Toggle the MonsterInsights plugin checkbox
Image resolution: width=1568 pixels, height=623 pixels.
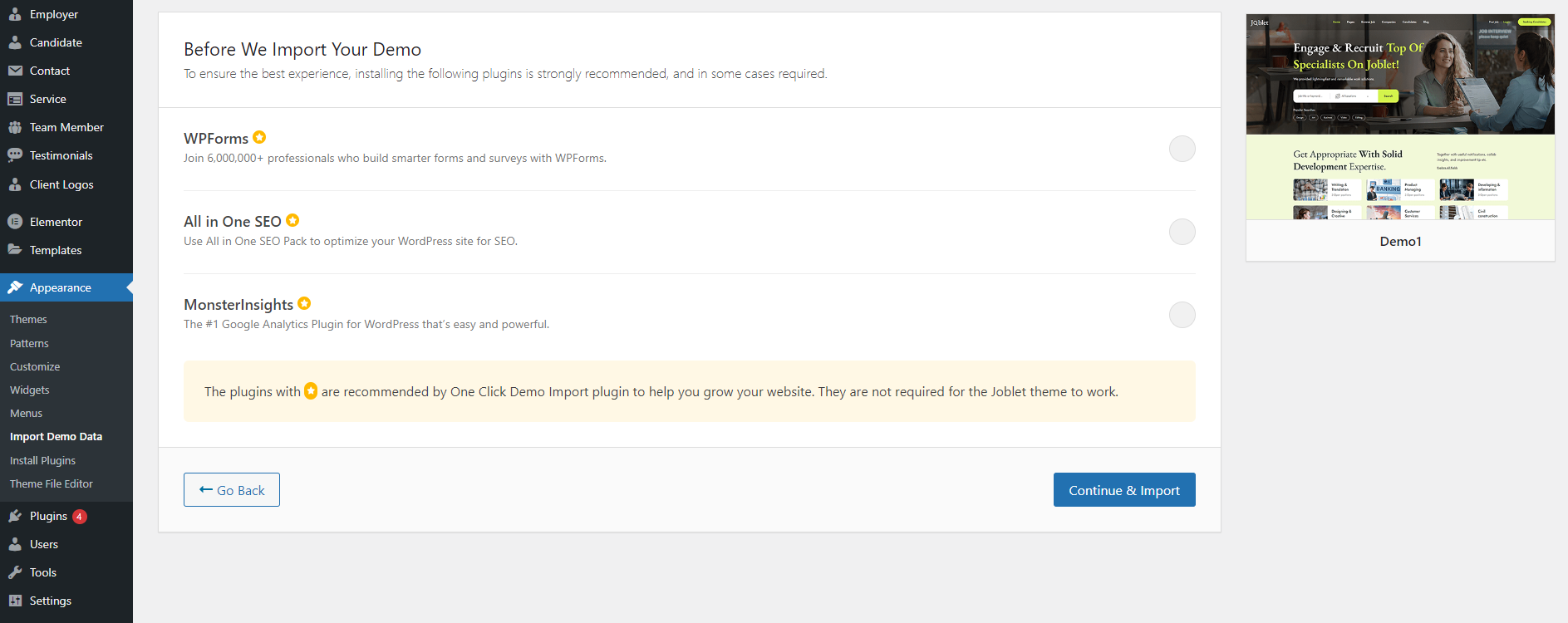(x=1182, y=315)
